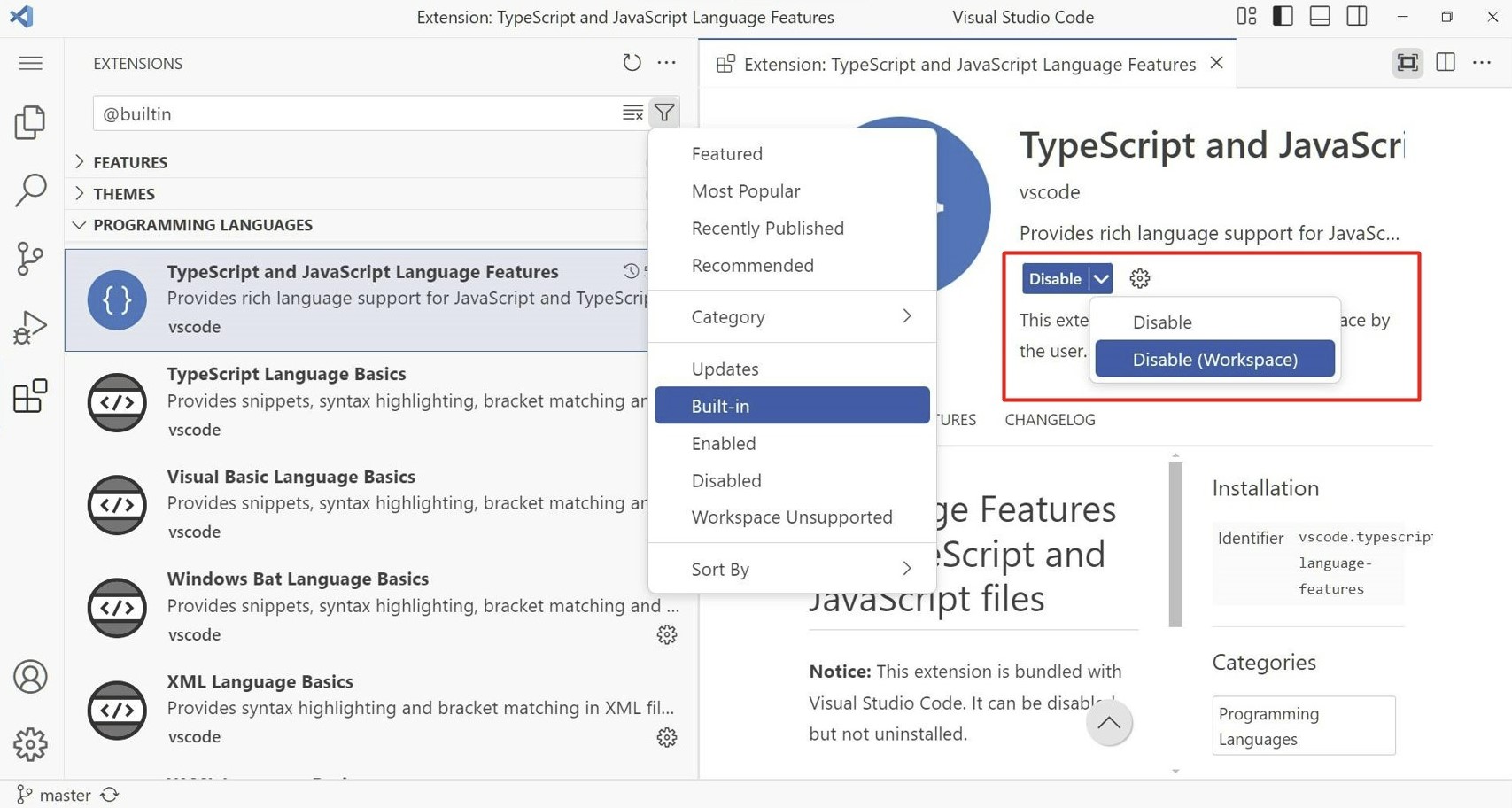Open the Category submenu
Viewport: 1512px width, 808px height.
click(x=792, y=316)
